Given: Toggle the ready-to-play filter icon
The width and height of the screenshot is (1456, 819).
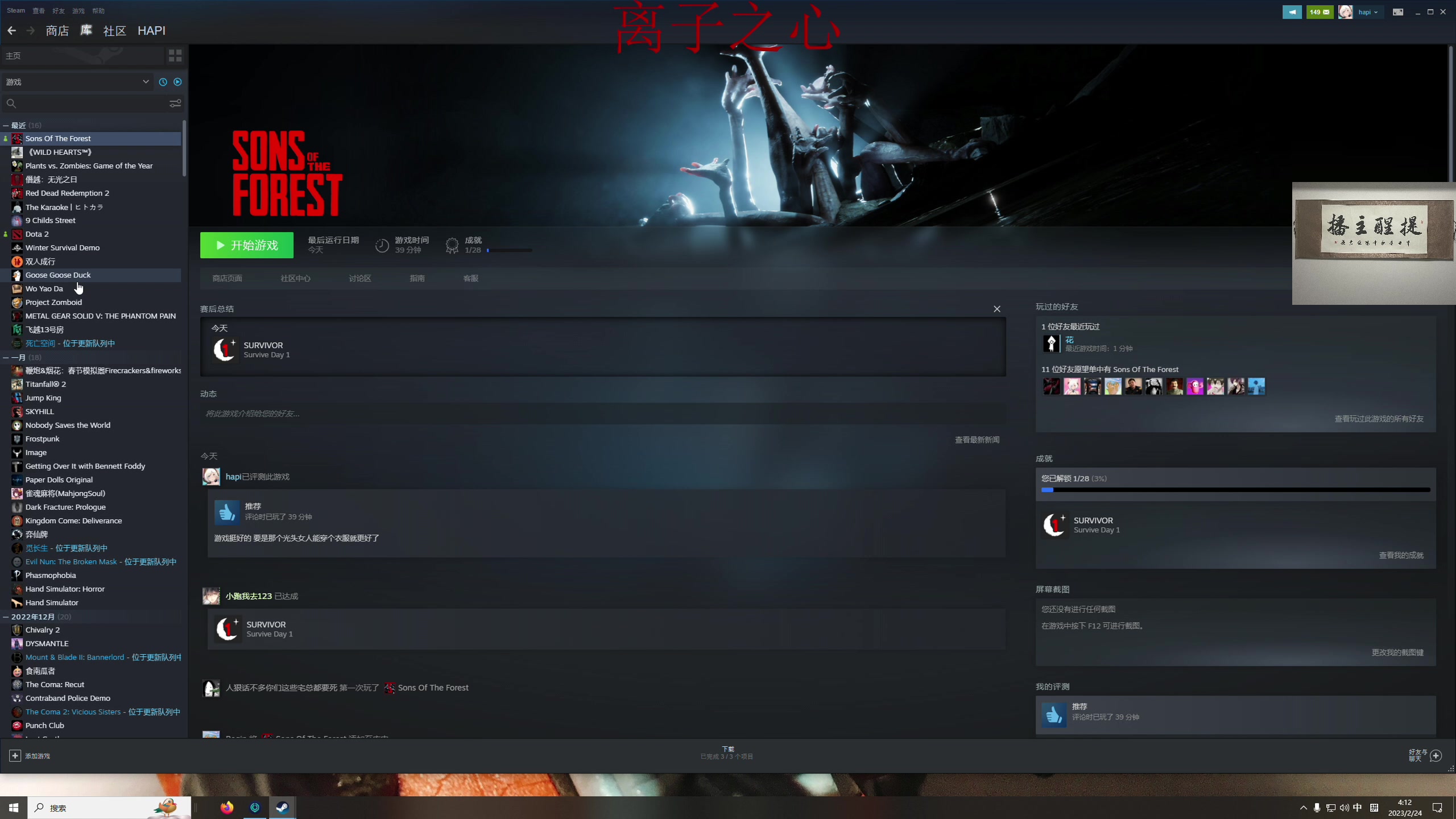Looking at the screenshot, I should 177,82.
